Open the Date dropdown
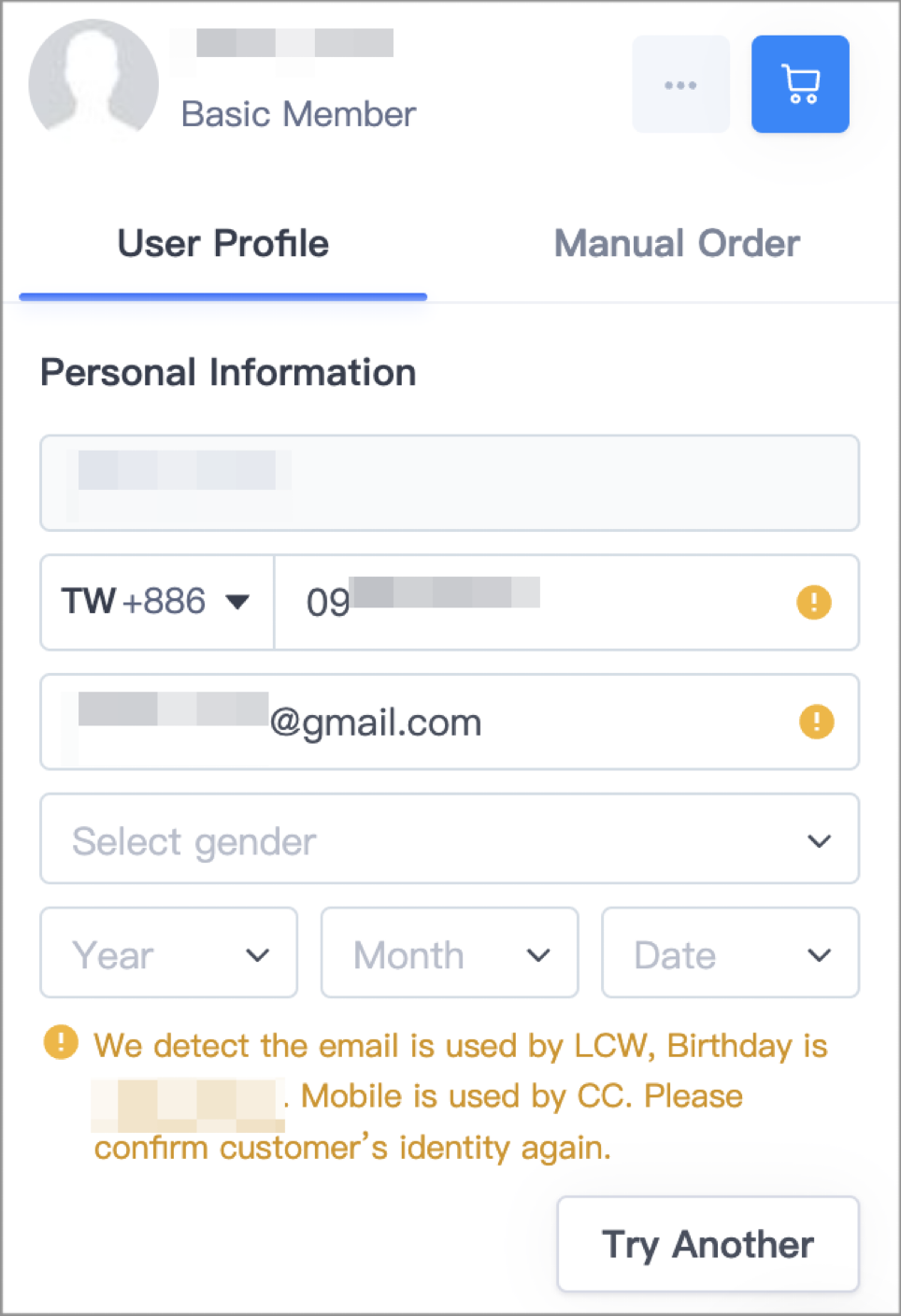The height and width of the screenshot is (1316, 901). click(x=730, y=953)
